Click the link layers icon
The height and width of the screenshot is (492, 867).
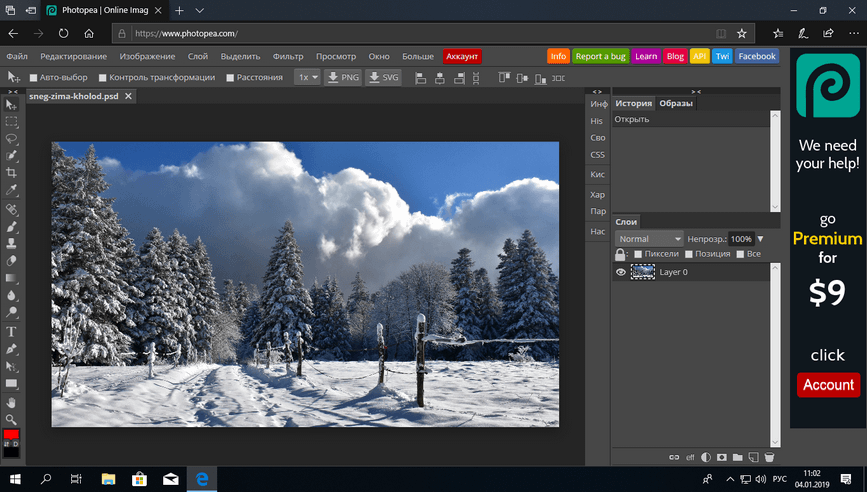(674, 457)
